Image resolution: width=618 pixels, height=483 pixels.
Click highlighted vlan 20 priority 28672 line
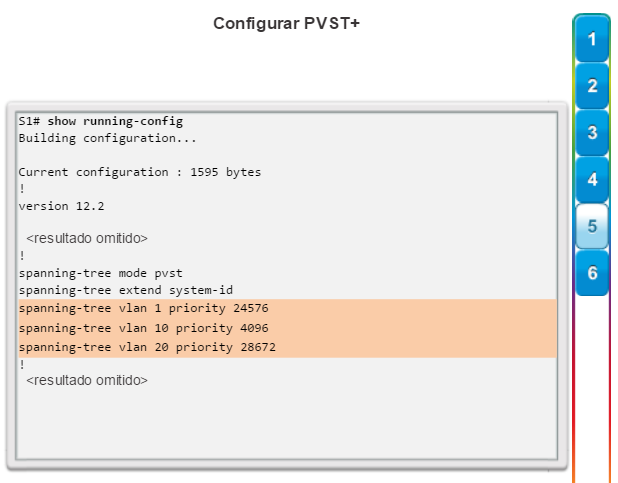coord(287,347)
